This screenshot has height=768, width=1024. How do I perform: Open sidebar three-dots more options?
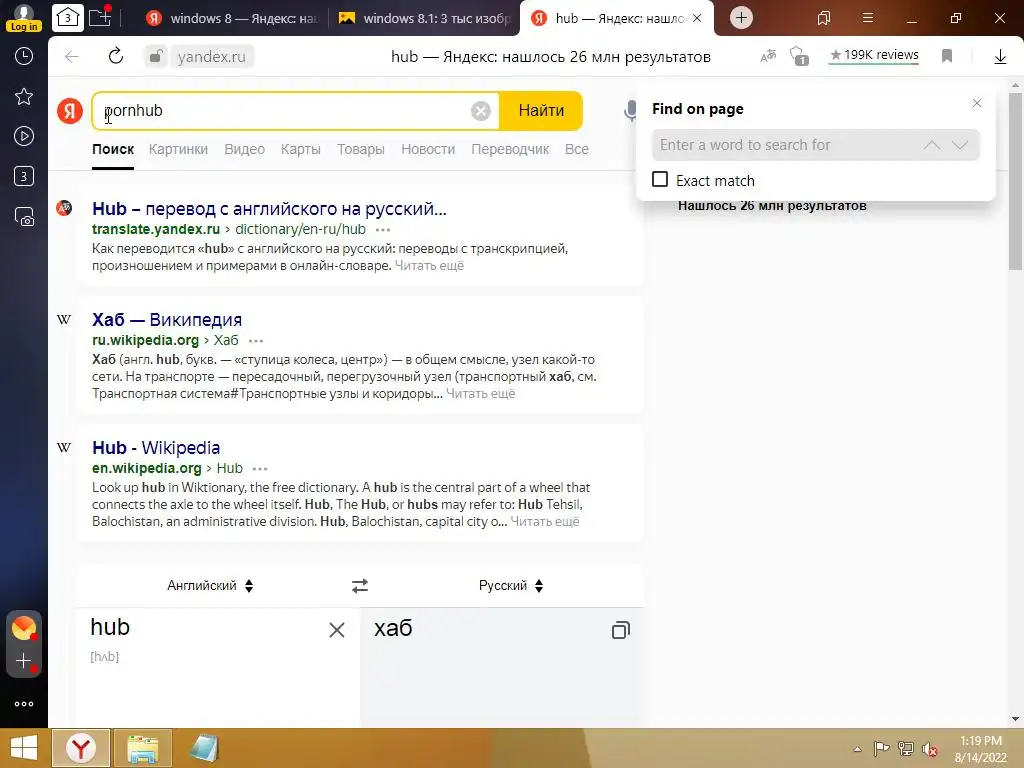(x=24, y=704)
